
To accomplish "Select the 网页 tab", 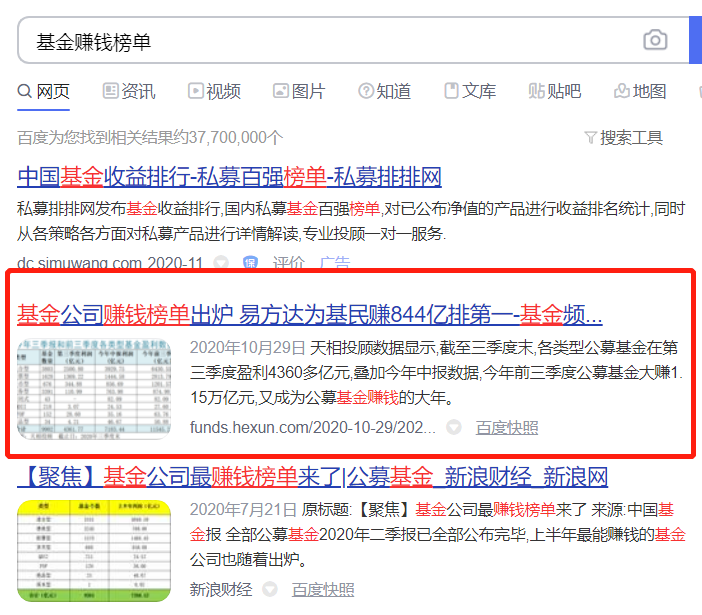I will pos(43,92).
